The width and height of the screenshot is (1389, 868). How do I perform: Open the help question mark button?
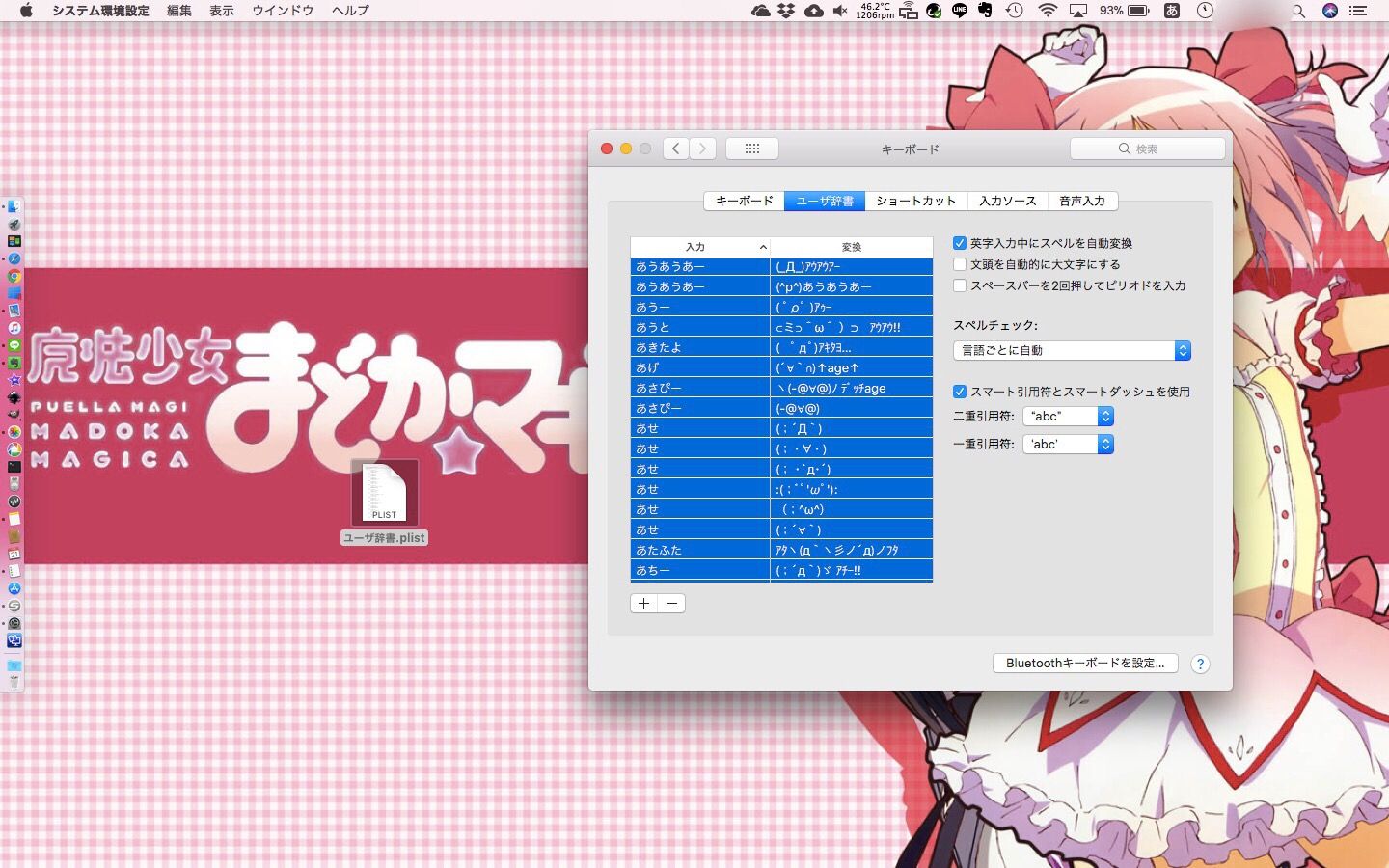[x=1200, y=664]
